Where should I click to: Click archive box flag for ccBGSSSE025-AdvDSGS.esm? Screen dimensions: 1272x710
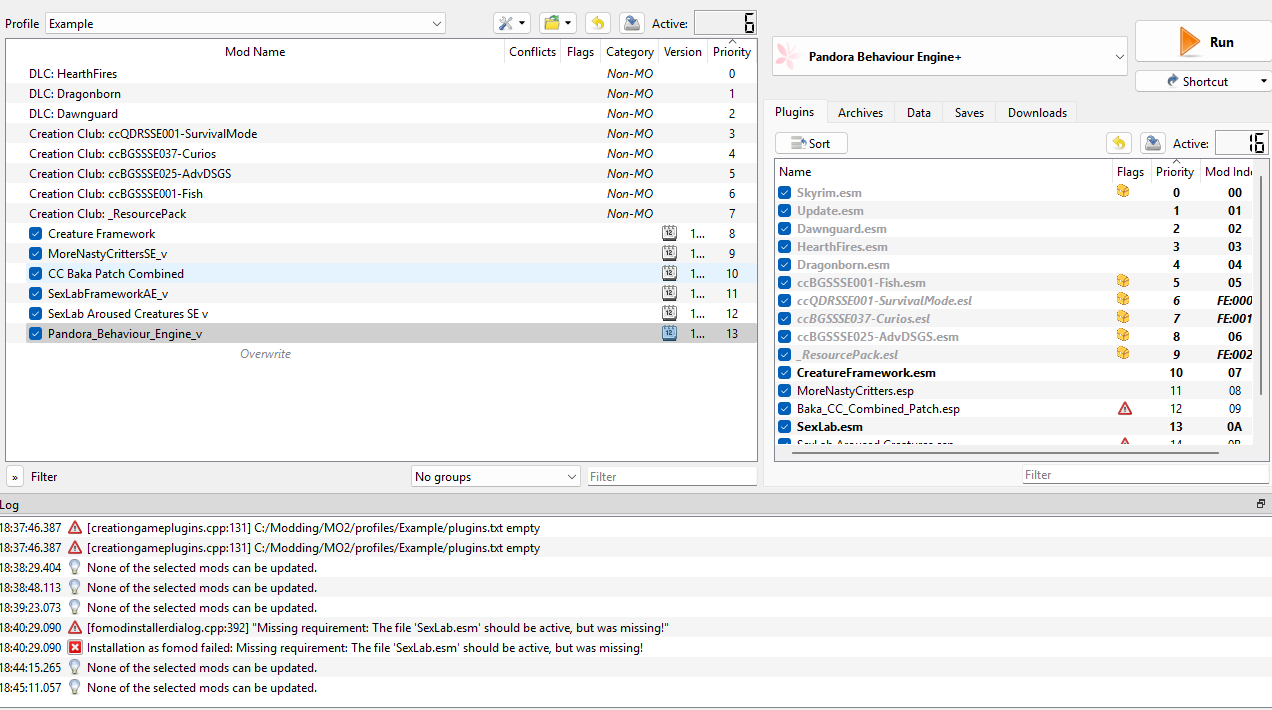tap(1123, 335)
